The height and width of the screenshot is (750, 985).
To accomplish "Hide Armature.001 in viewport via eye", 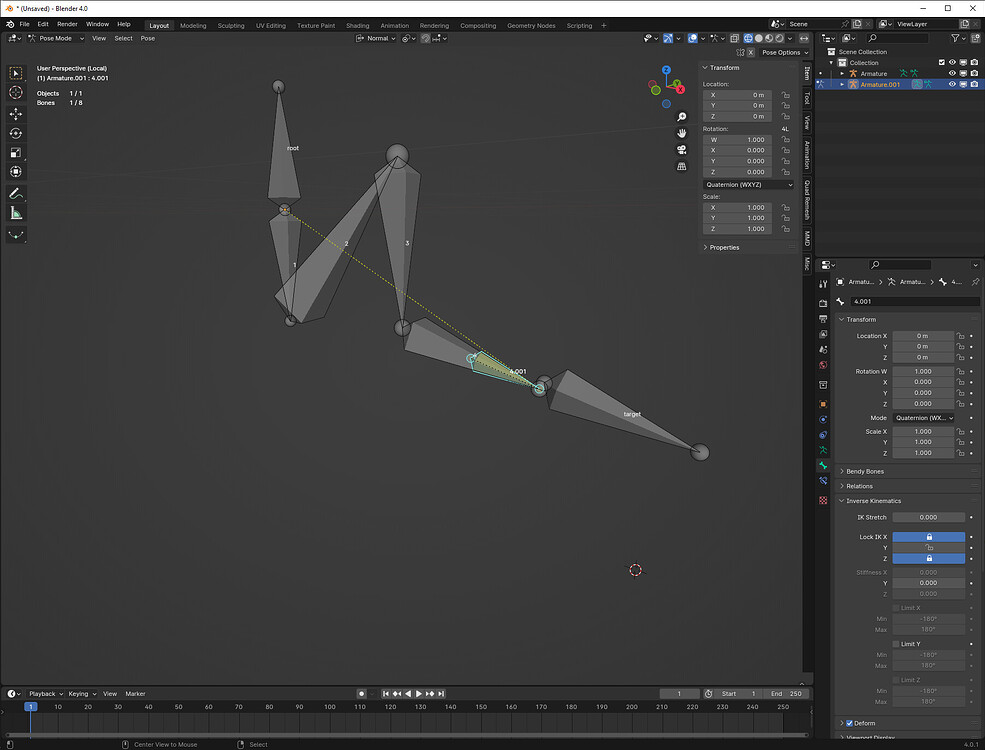I will [x=952, y=84].
